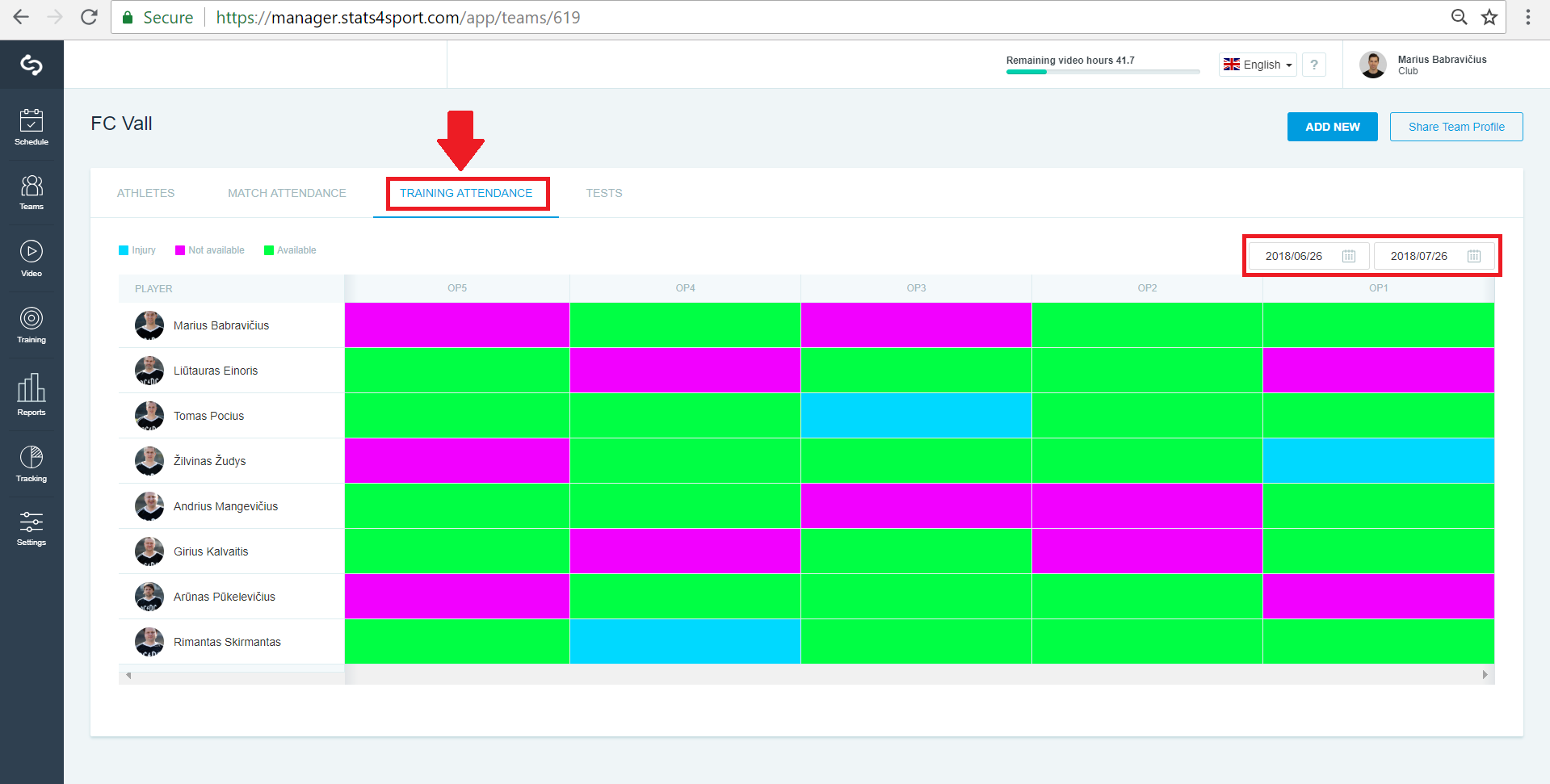Click the Injury legend color swatch

coord(124,250)
